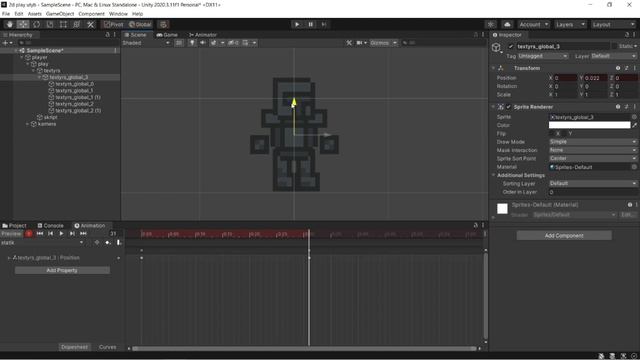Select the Rect transform tool

[x=63, y=24]
